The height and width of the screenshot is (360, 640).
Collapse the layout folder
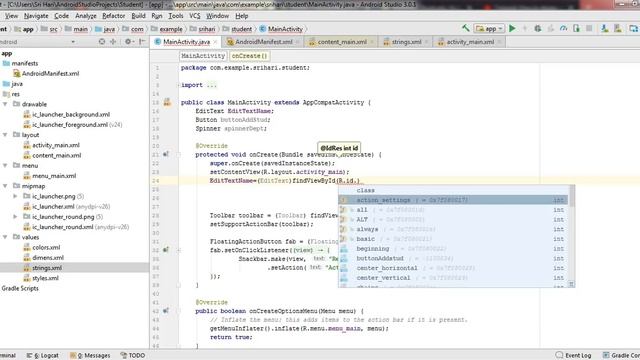(5, 135)
